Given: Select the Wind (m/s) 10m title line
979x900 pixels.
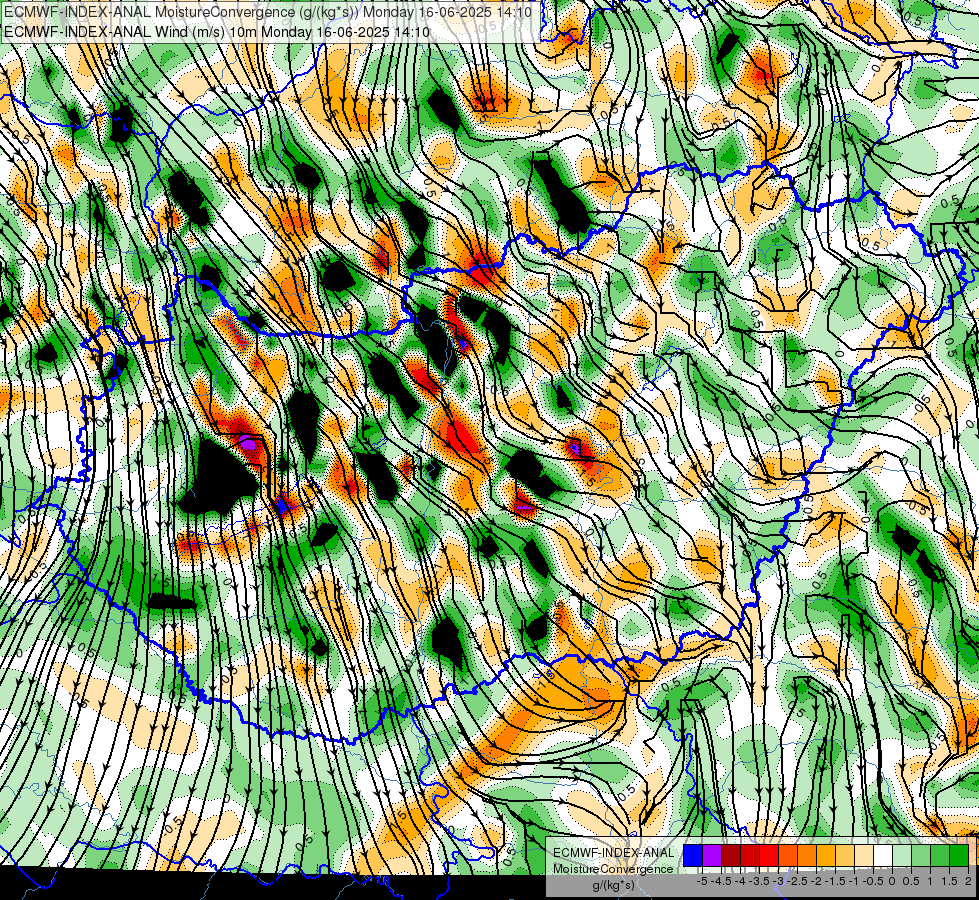Looking at the screenshot, I should 216,31.
